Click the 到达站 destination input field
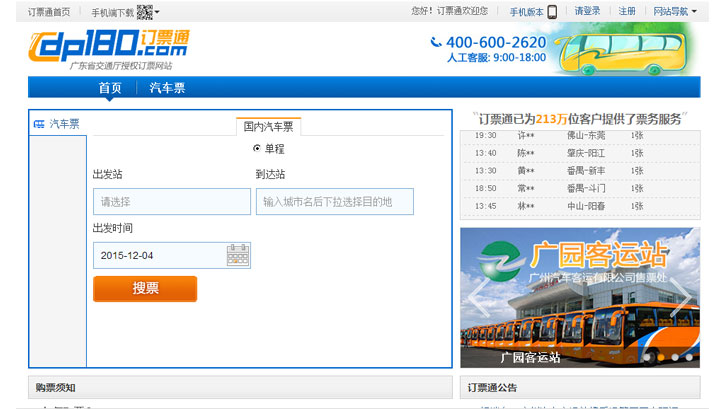This screenshot has height=409, width=723. [x=334, y=201]
